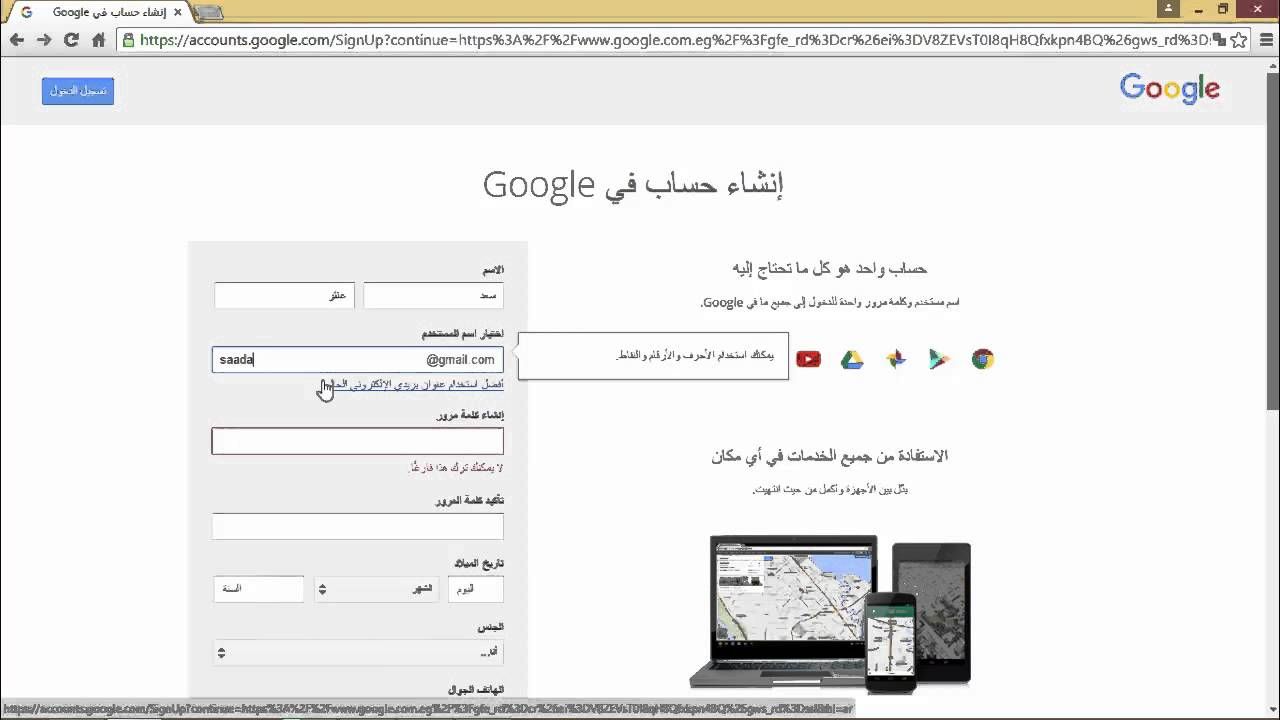Image resolution: width=1280 pixels, height=720 pixels.
Task: Select the Google account creation browser tab
Action: point(101,12)
